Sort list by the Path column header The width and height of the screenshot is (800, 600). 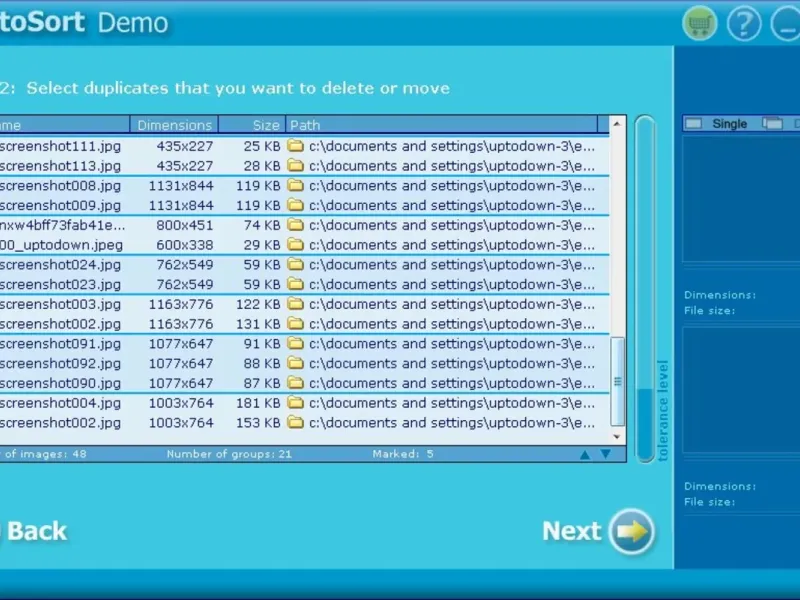pyautogui.click(x=441, y=125)
